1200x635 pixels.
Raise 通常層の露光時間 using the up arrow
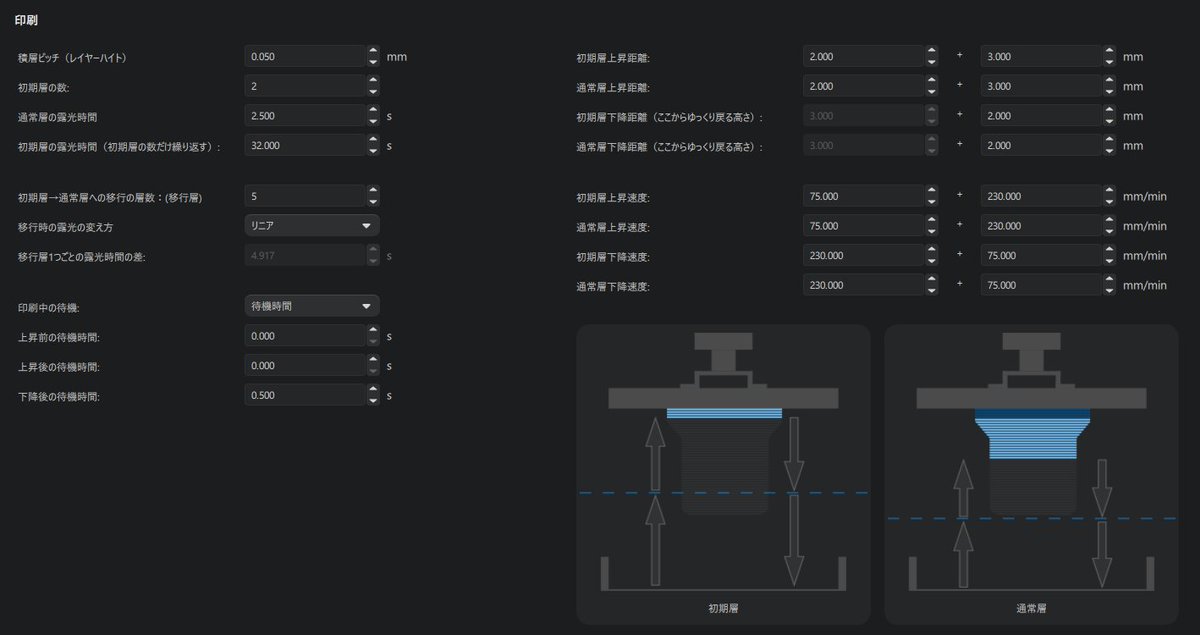coord(373,110)
